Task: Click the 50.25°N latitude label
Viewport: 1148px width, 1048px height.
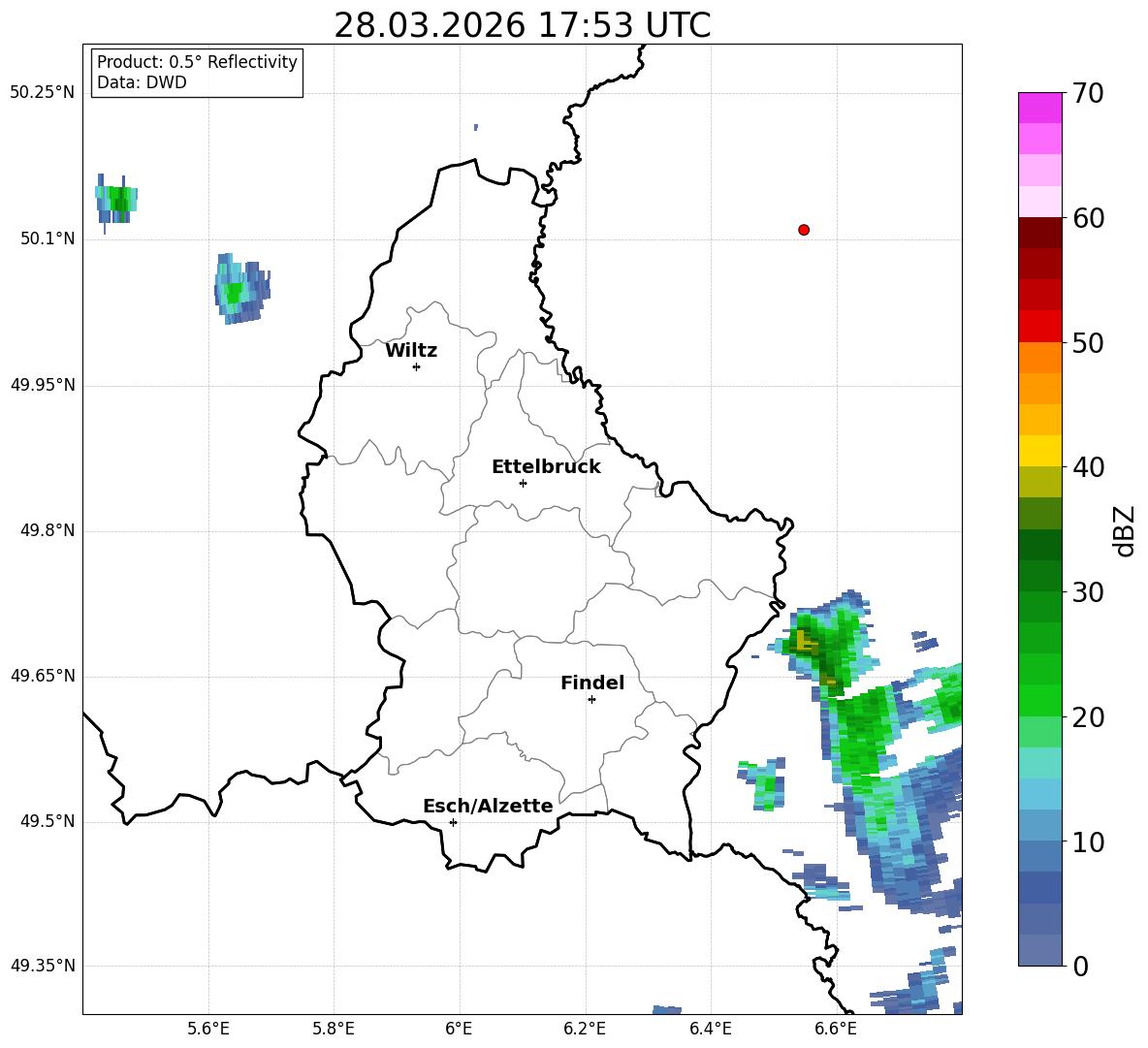Action: [42, 93]
